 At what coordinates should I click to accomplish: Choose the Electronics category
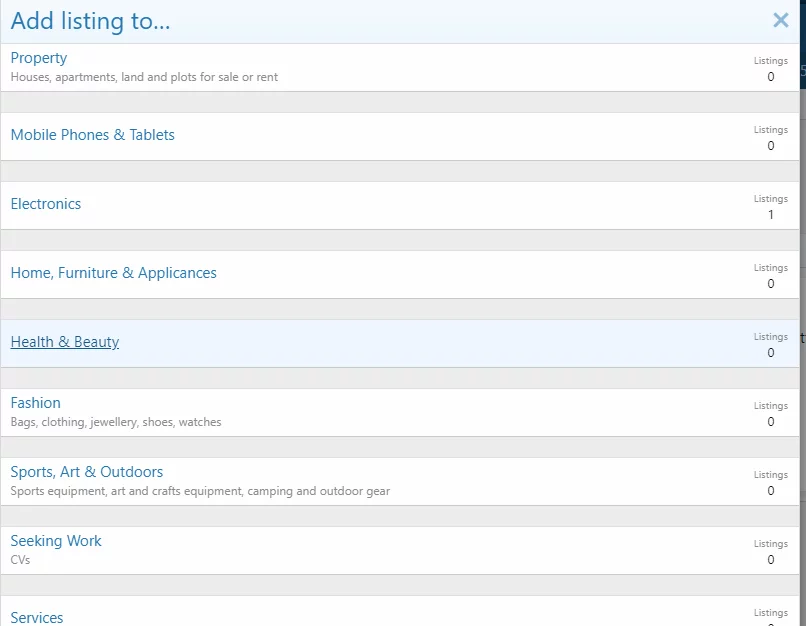coord(46,204)
